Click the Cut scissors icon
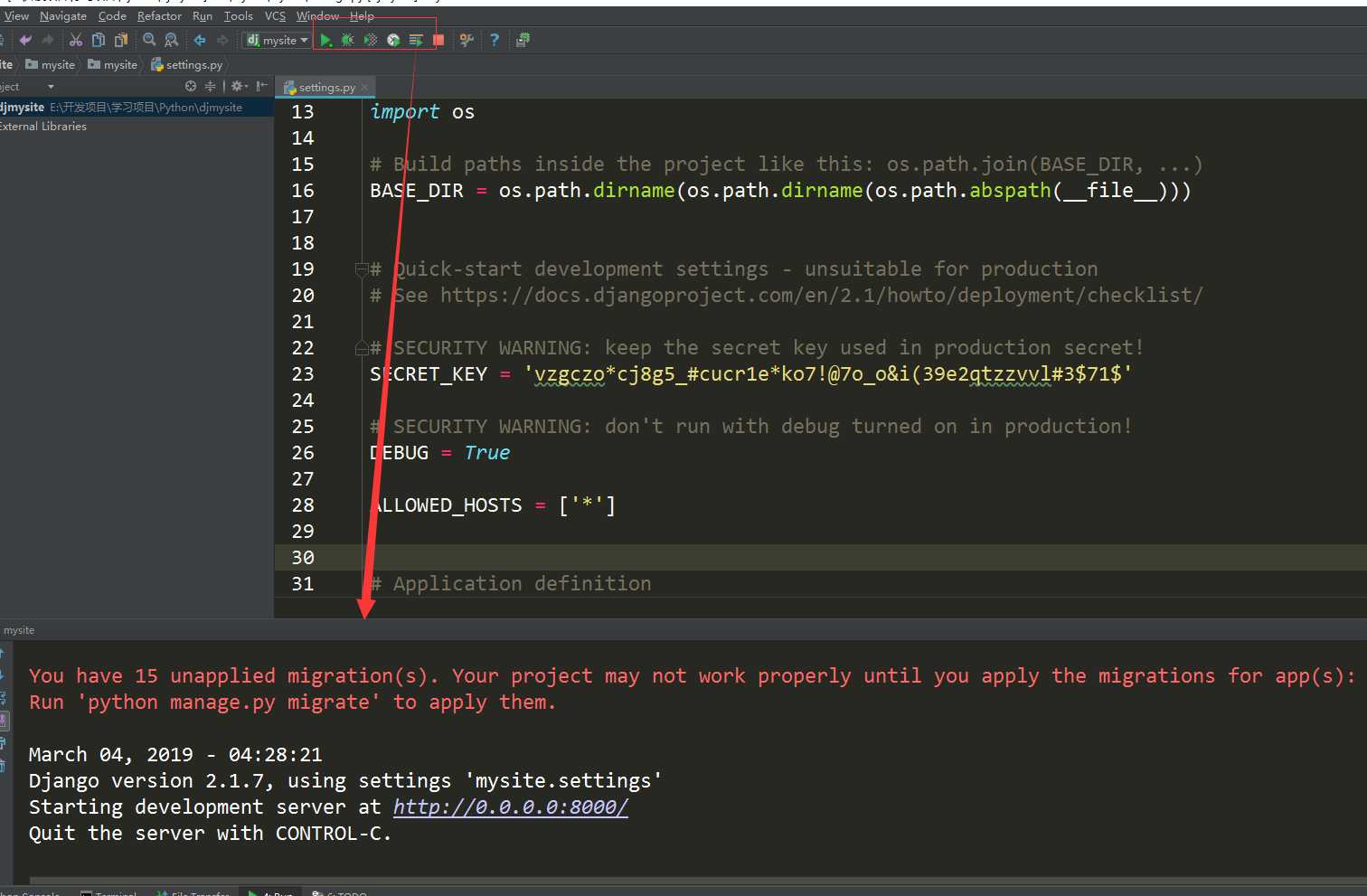1367x896 pixels. point(76,40)
